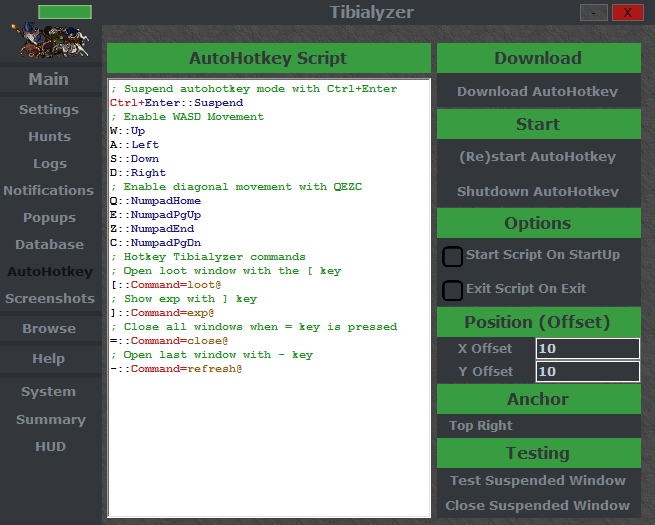Open the Main tab
This screenshot has width=655, height=525.
point(49,79)
